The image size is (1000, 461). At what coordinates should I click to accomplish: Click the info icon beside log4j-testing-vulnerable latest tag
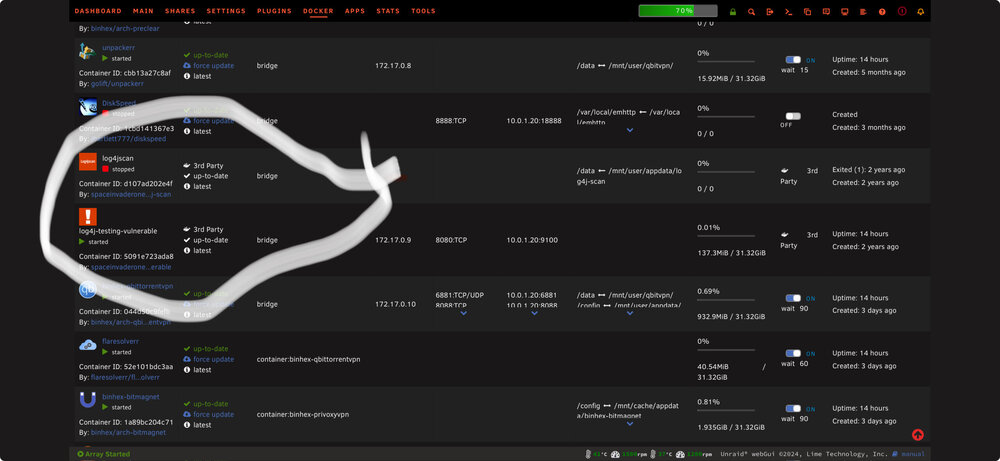pyautogui.click(x=187, y=251)
